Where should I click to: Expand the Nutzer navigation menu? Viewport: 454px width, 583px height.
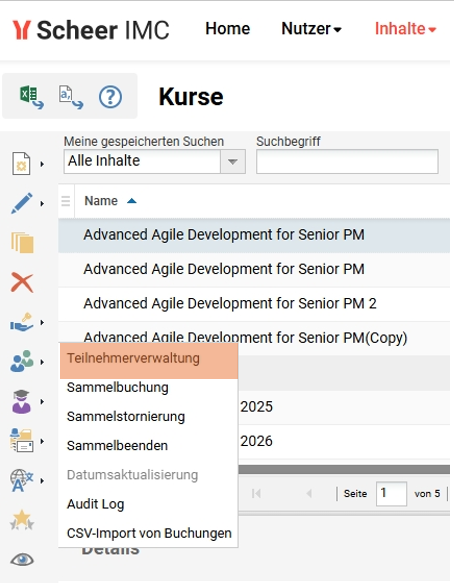[311, 29]
